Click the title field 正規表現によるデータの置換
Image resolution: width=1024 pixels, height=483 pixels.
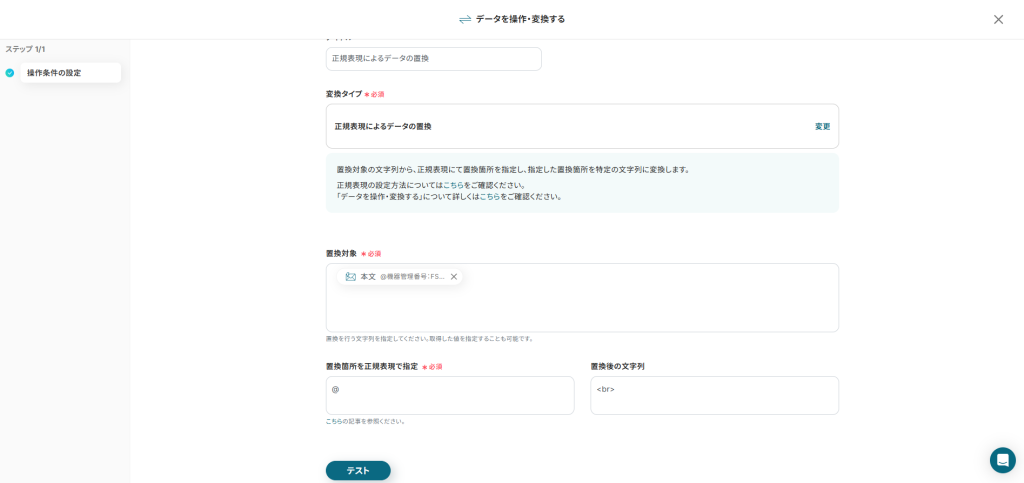coord(433,59)
